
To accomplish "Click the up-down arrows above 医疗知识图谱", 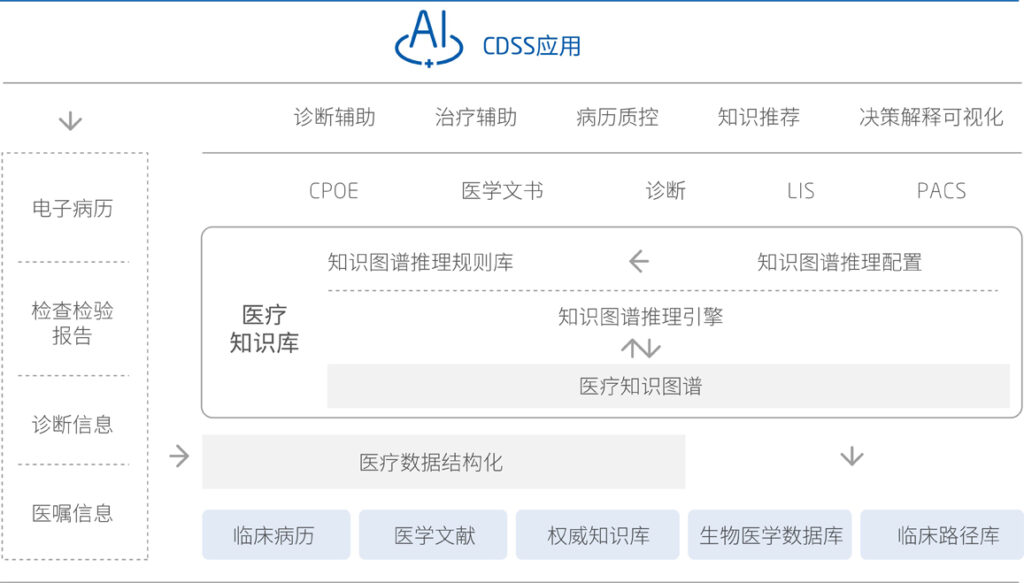I will (x=640, y=348).
